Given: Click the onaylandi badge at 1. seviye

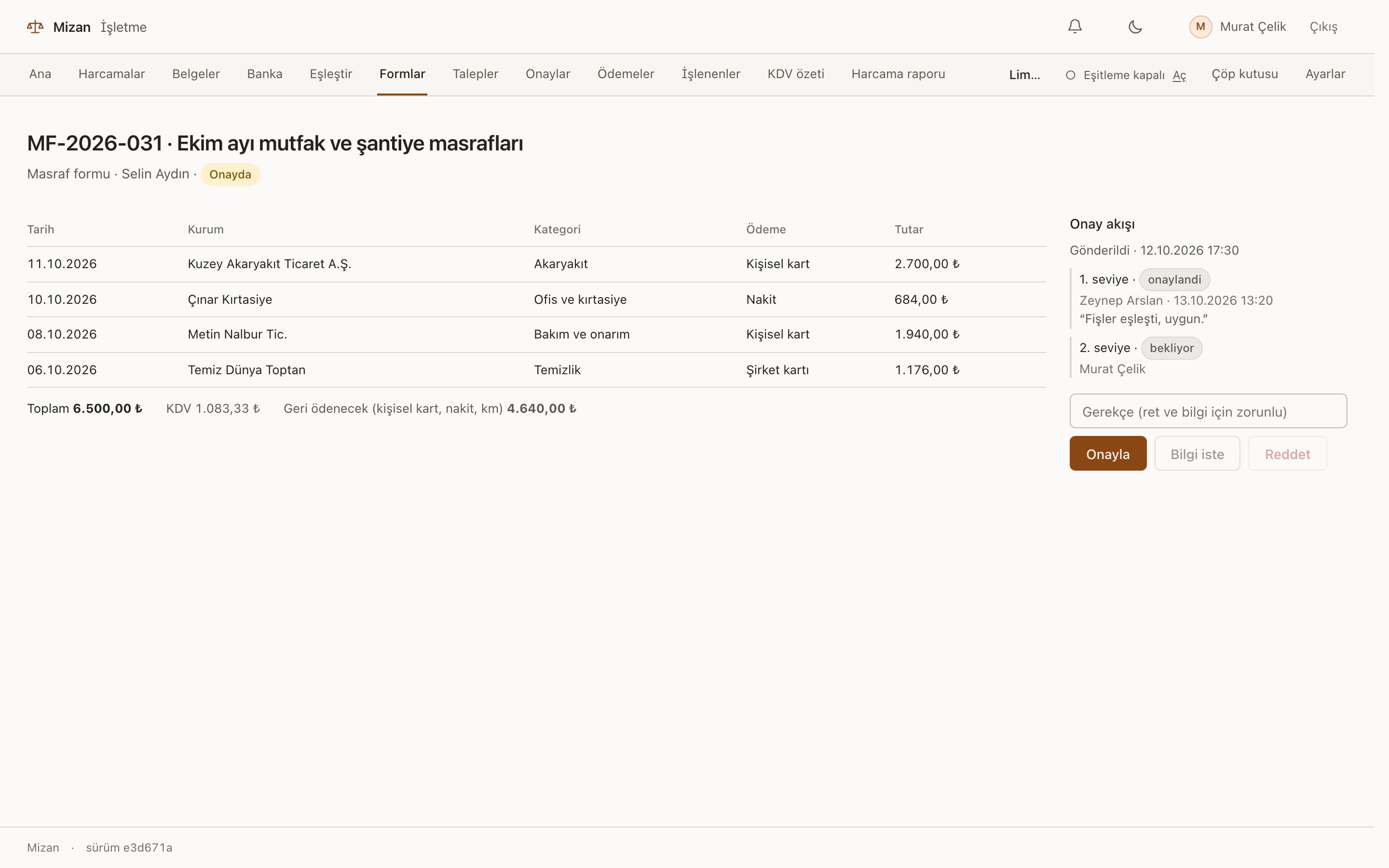Looking at the screenshot, I should [x=1174, y=280].
